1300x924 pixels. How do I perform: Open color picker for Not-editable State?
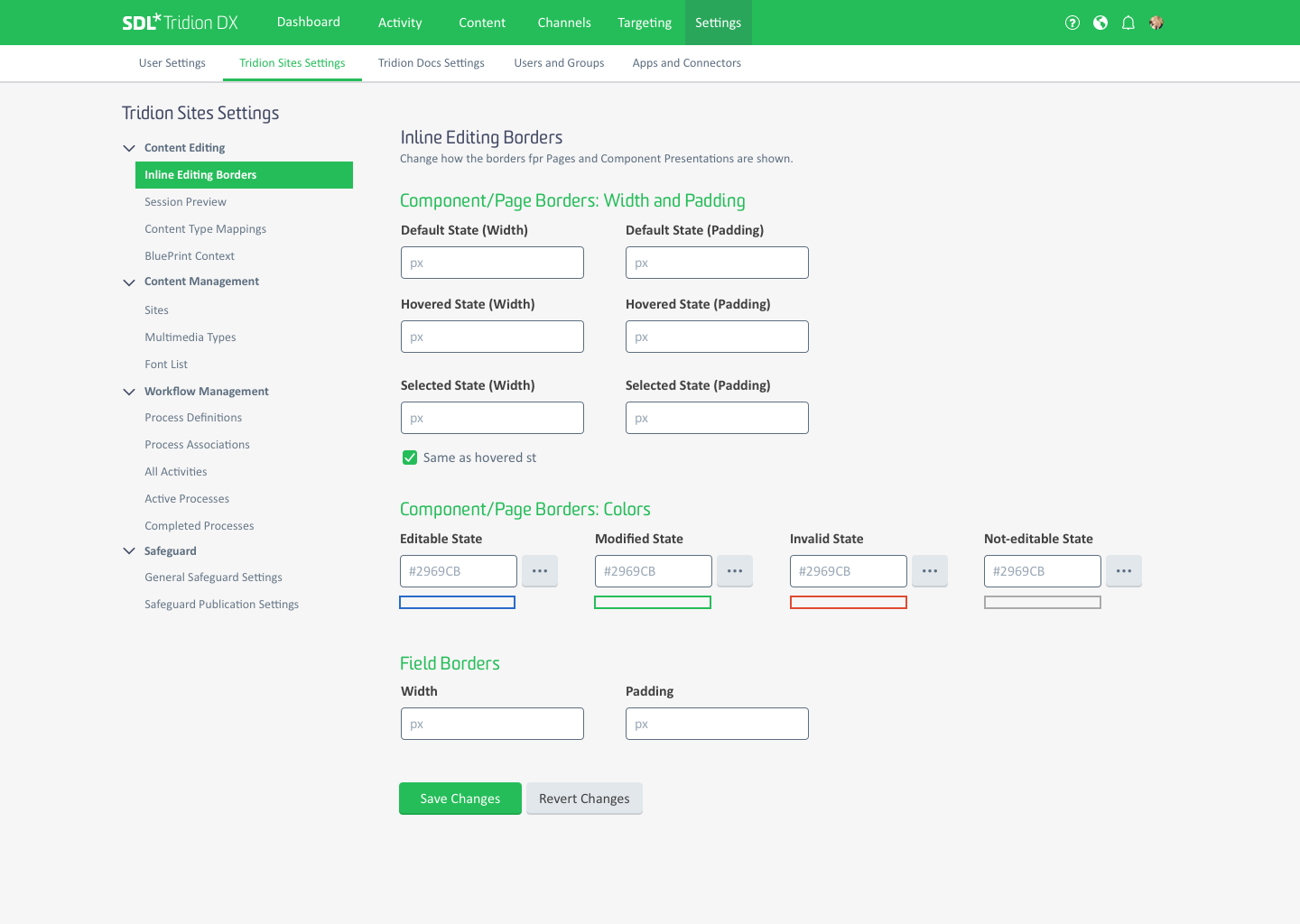[1124, 571]
